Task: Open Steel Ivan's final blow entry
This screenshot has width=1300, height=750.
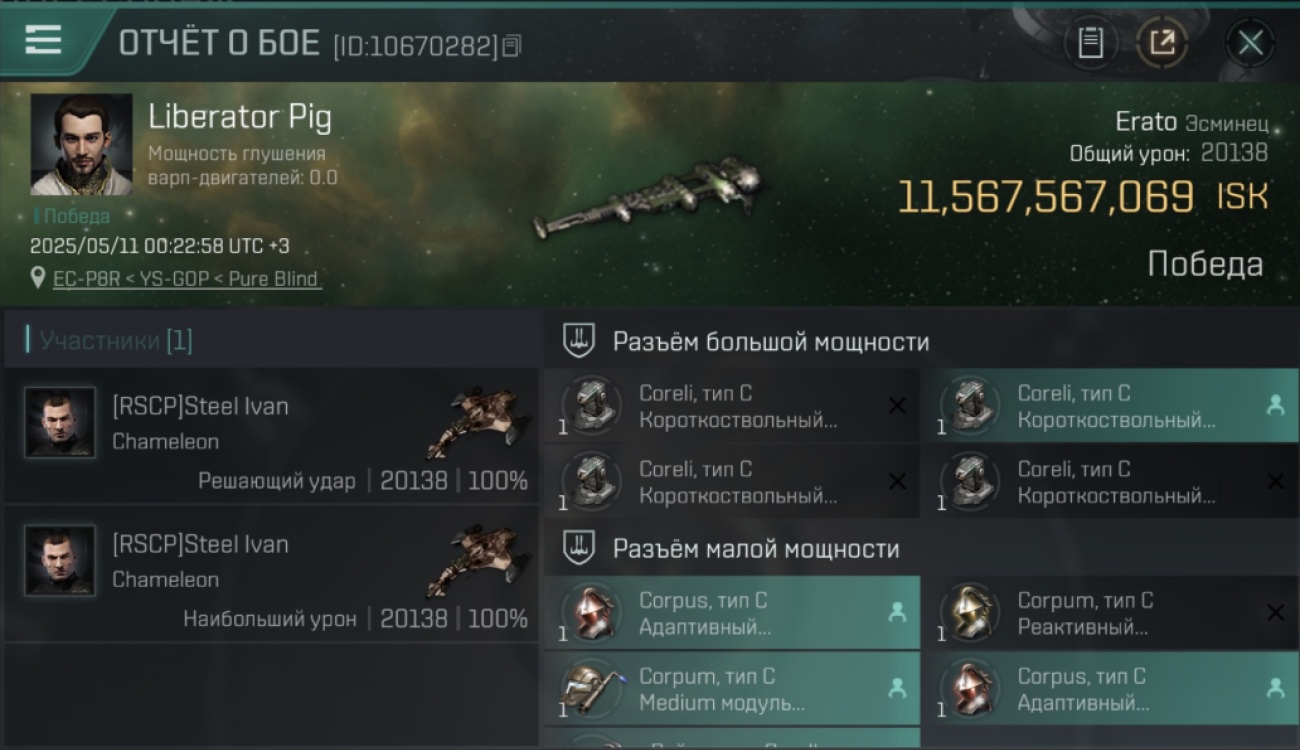Action: pos(271,435)
